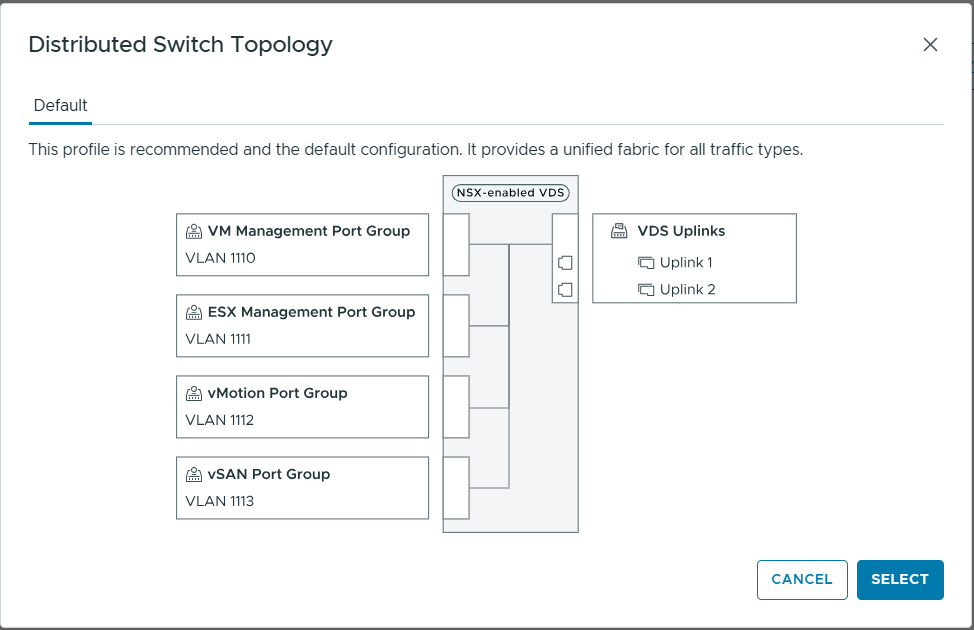Click the VLAN 1111 label
974x630 pixels.
tap(218, 339)
